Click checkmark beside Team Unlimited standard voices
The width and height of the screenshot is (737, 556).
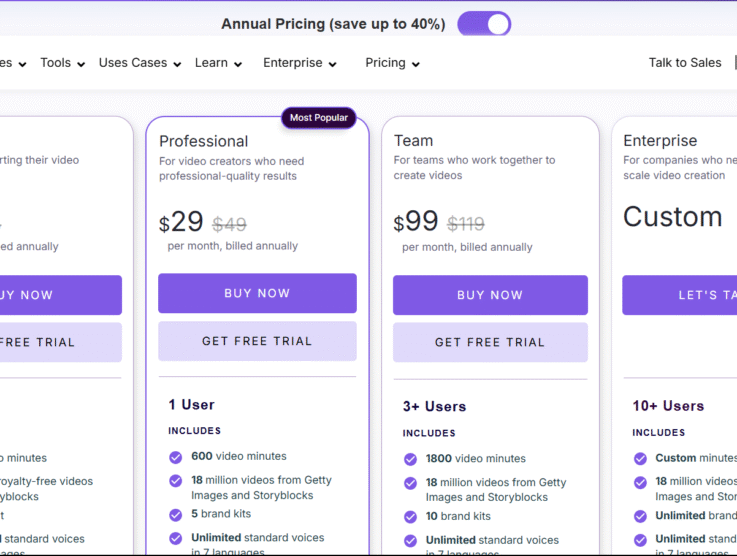pos(410,540)
